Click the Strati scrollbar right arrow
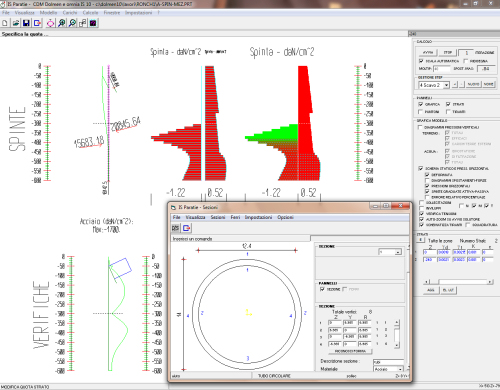 tap(490, 282)
